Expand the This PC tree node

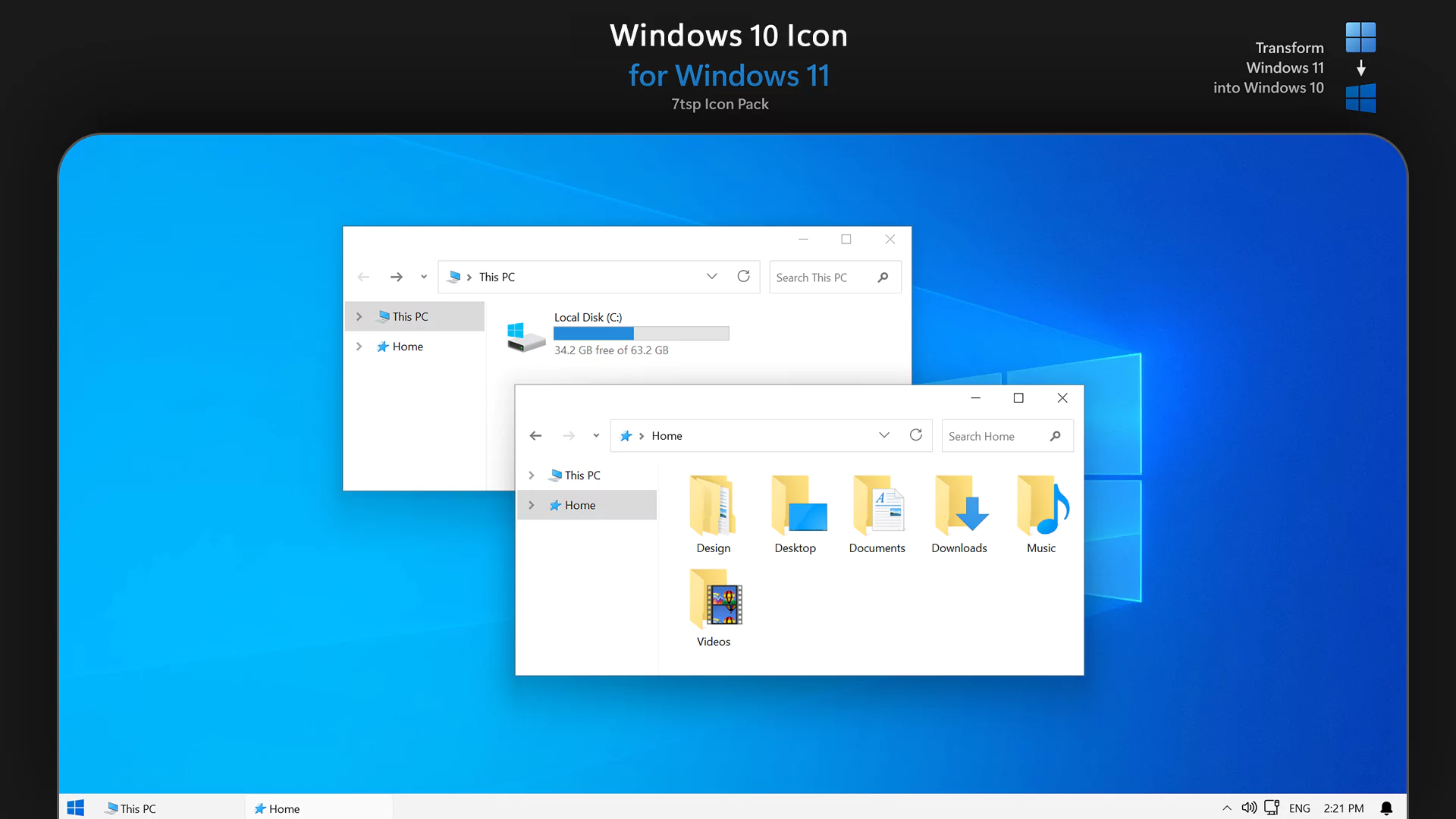531,475
